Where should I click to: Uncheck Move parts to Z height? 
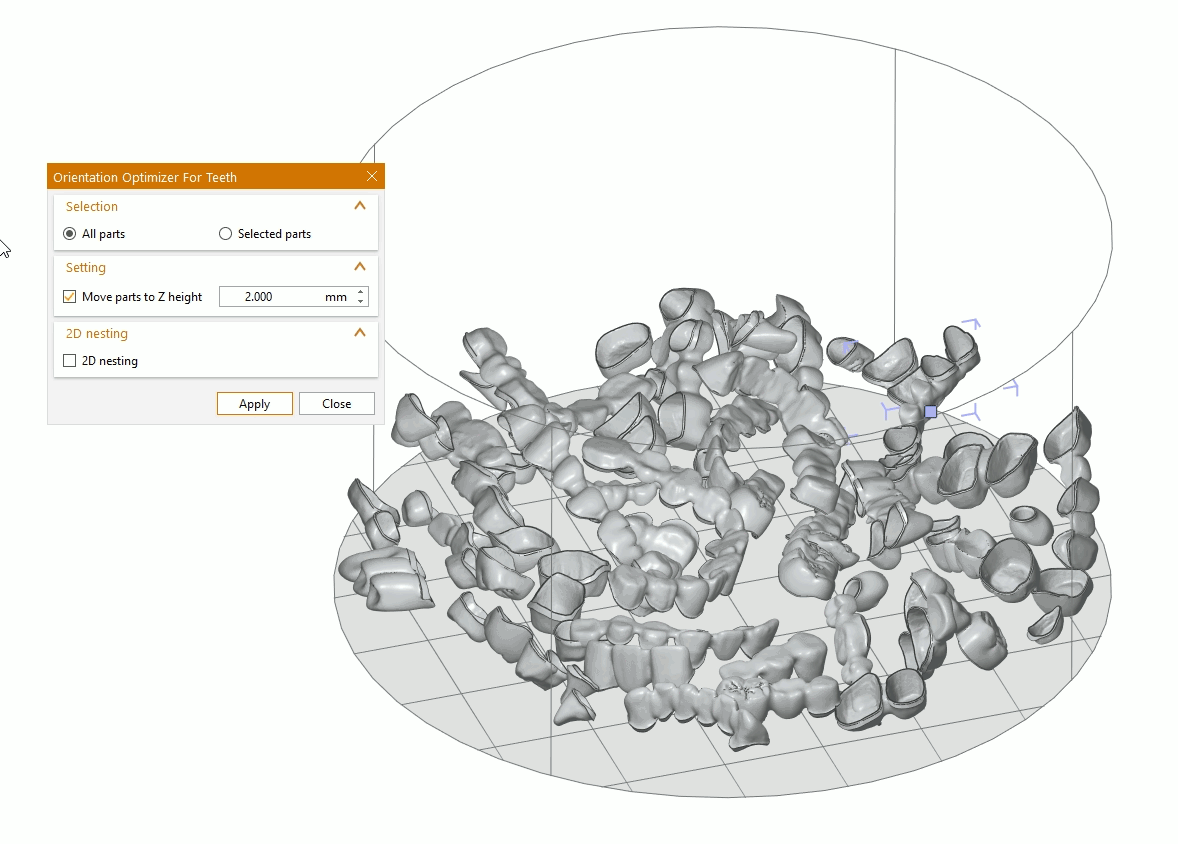coord(70,297)
